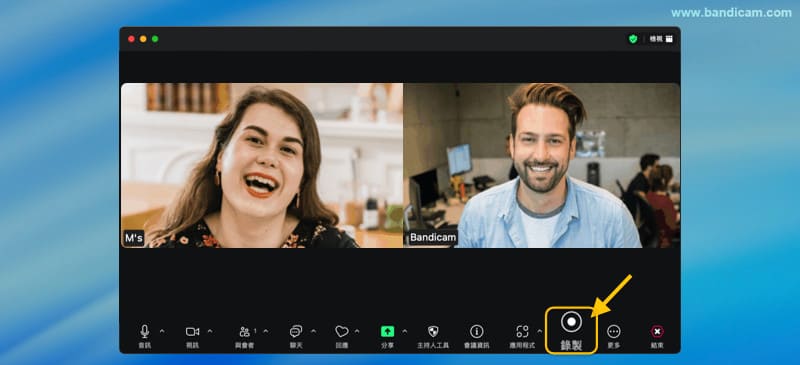Click the green encryption shield icon
Viewport: 800px width, 365px height.
point(633,39)
